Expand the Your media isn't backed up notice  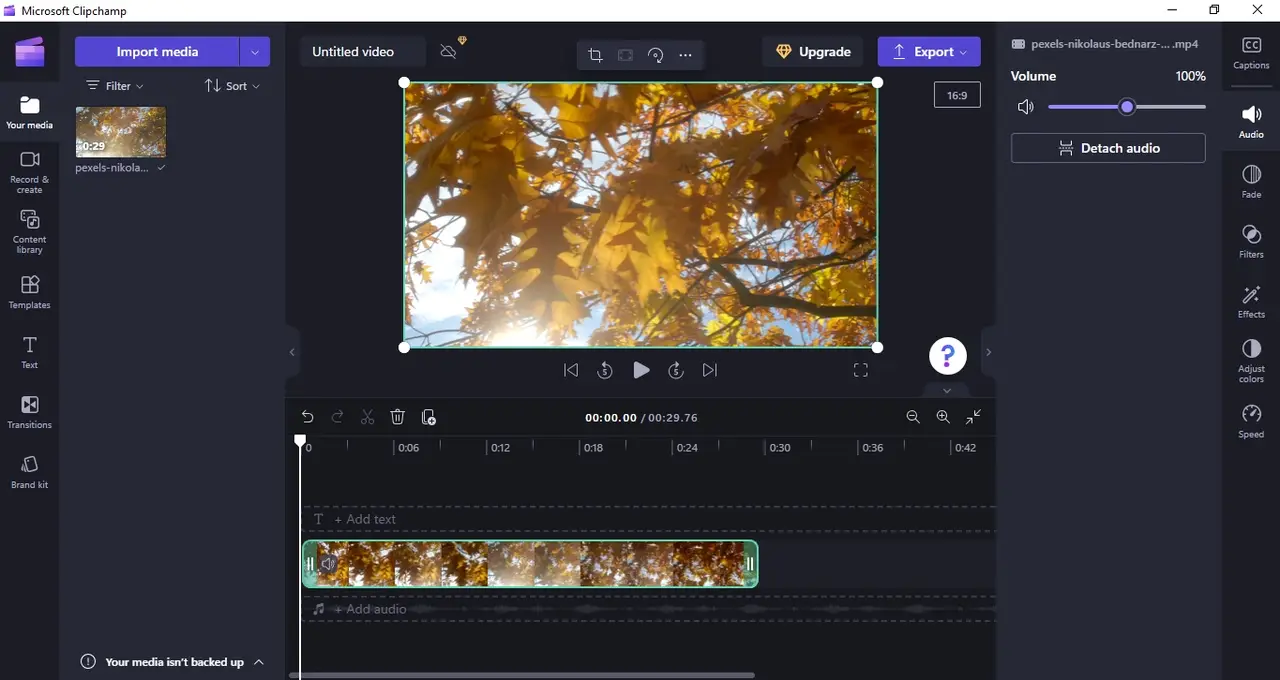click(x=259, y=662)
